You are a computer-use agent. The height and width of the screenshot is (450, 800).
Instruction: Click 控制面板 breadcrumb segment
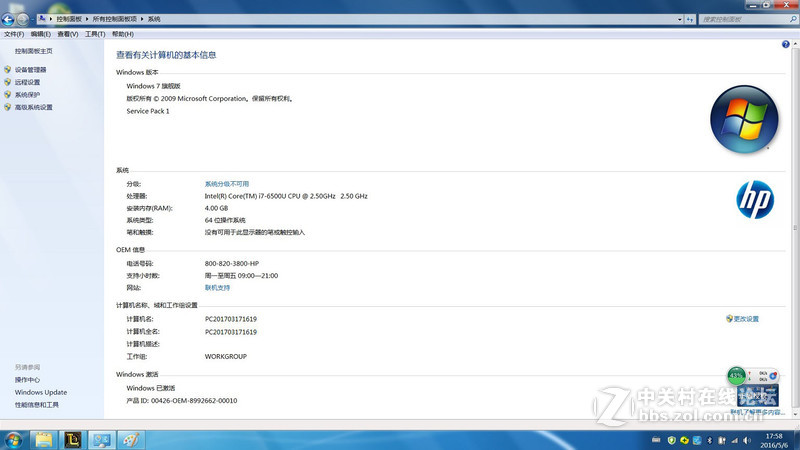[x=69, y=19]
